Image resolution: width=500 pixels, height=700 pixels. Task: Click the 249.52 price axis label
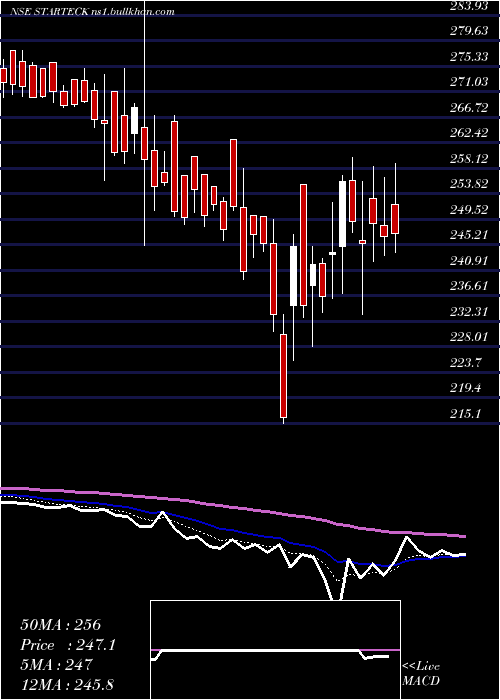point(471,209)
